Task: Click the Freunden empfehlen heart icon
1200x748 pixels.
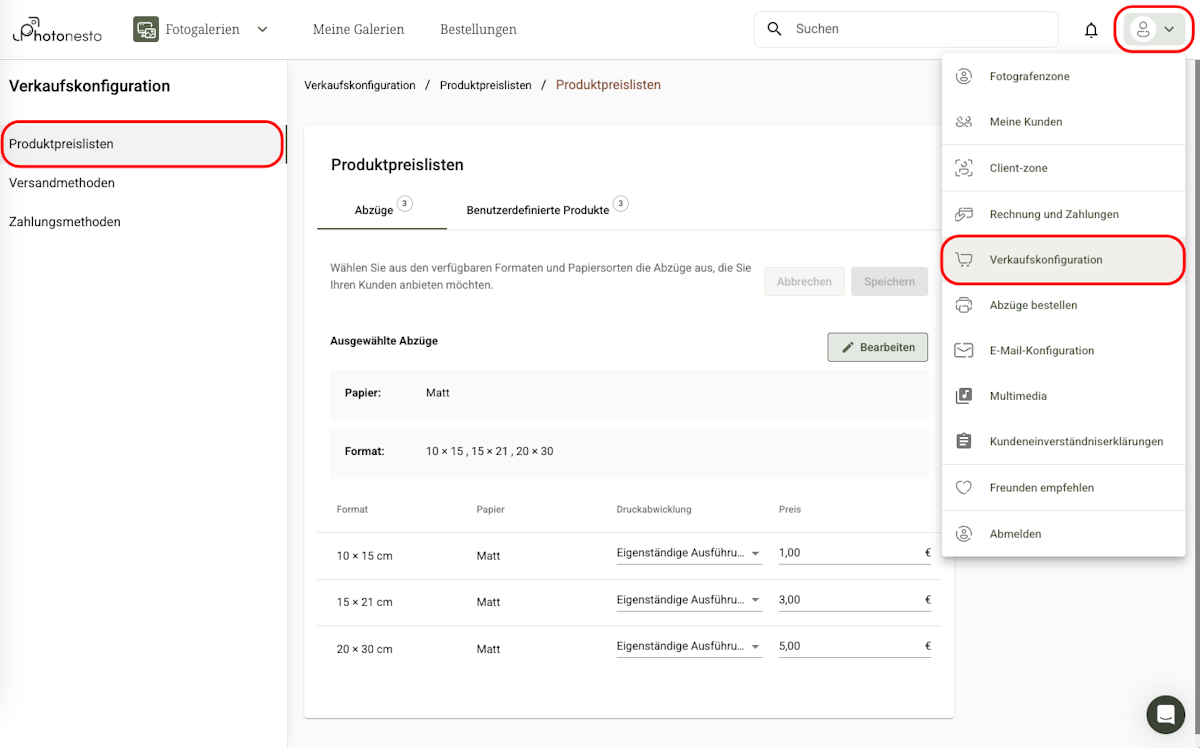Action: (x=964, y=488)
